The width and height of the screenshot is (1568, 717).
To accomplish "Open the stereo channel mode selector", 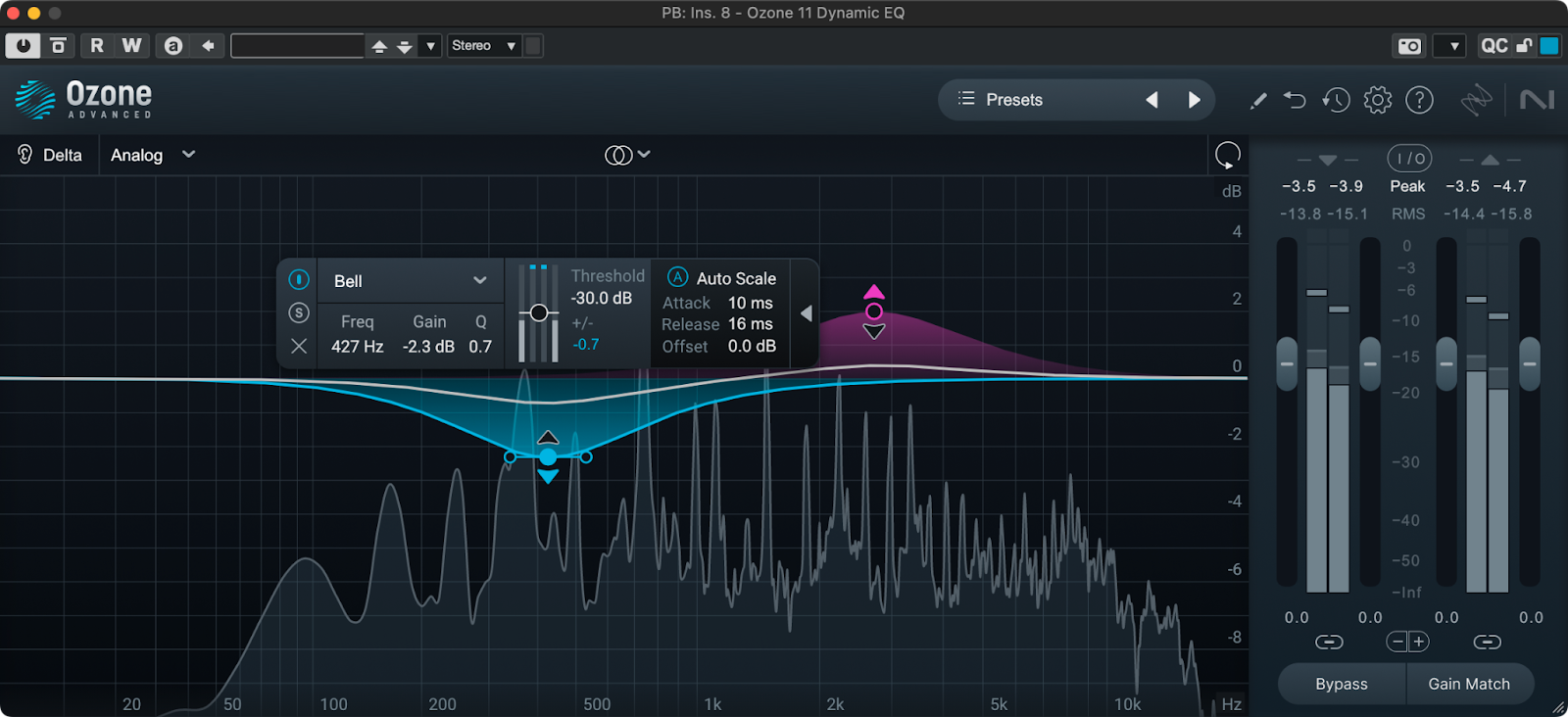I will coord(627,155).
